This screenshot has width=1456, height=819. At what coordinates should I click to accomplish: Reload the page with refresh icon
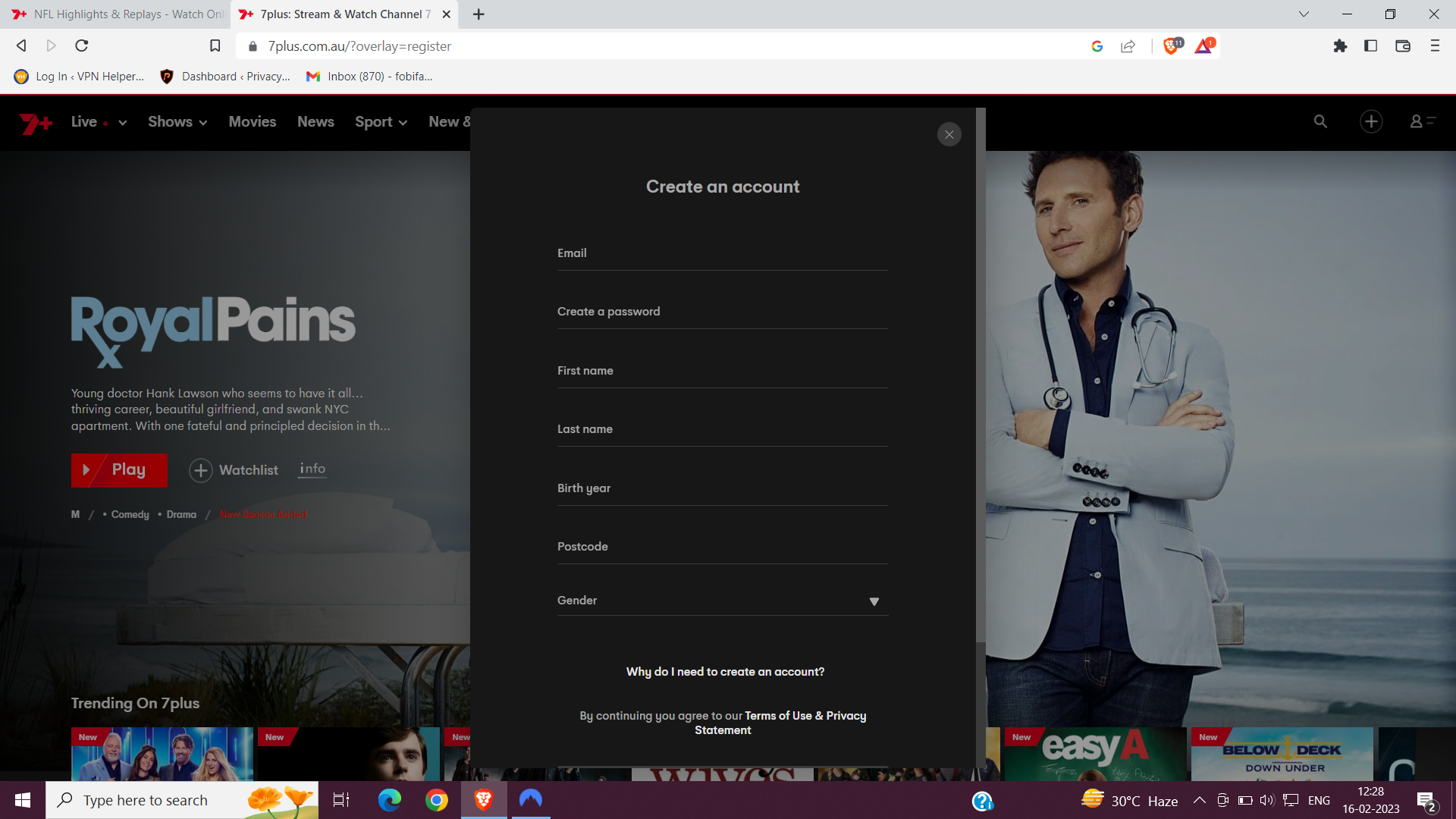click(82, 45)
